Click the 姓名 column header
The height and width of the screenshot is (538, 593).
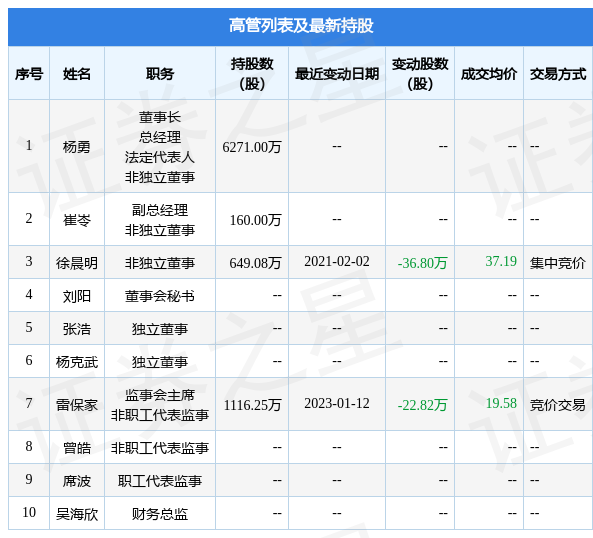click(x=77, y=74)
